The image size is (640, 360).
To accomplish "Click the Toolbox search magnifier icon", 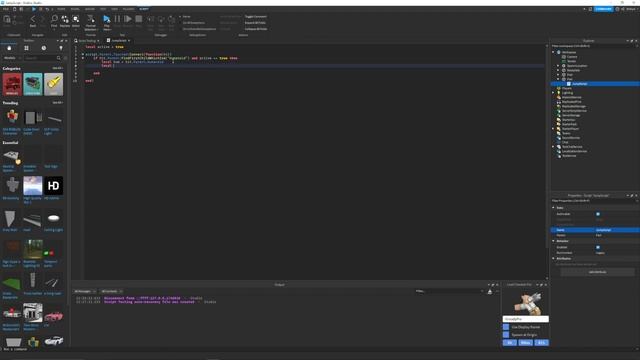I will coord(59,58).
